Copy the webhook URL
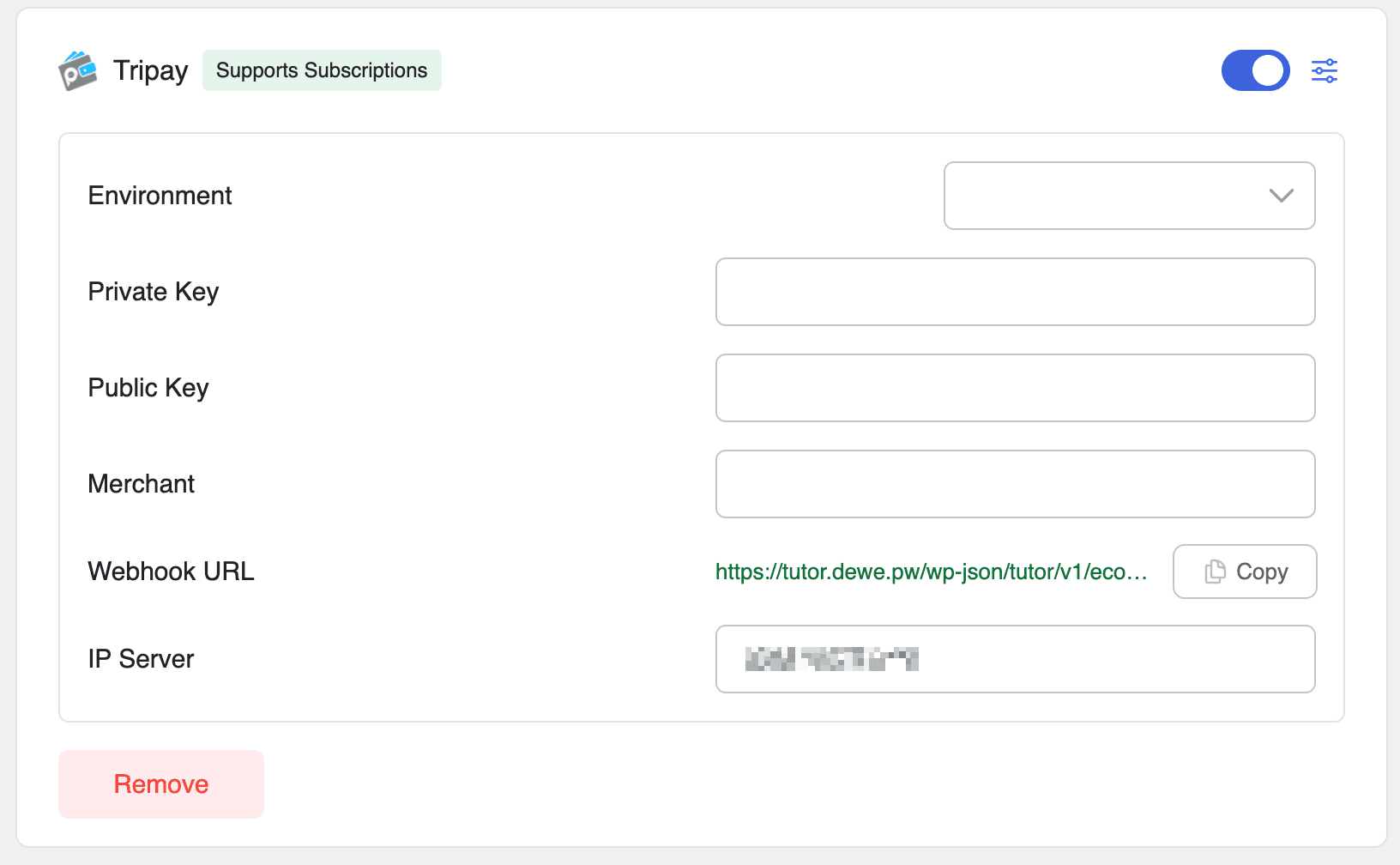Image resolution: width=1400 pixels, height=865 pixels. click(x=1244, y=572)
